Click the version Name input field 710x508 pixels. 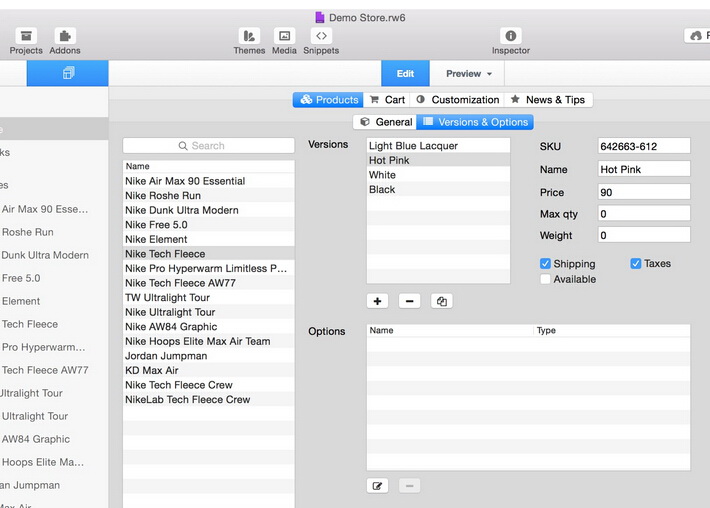644,169
